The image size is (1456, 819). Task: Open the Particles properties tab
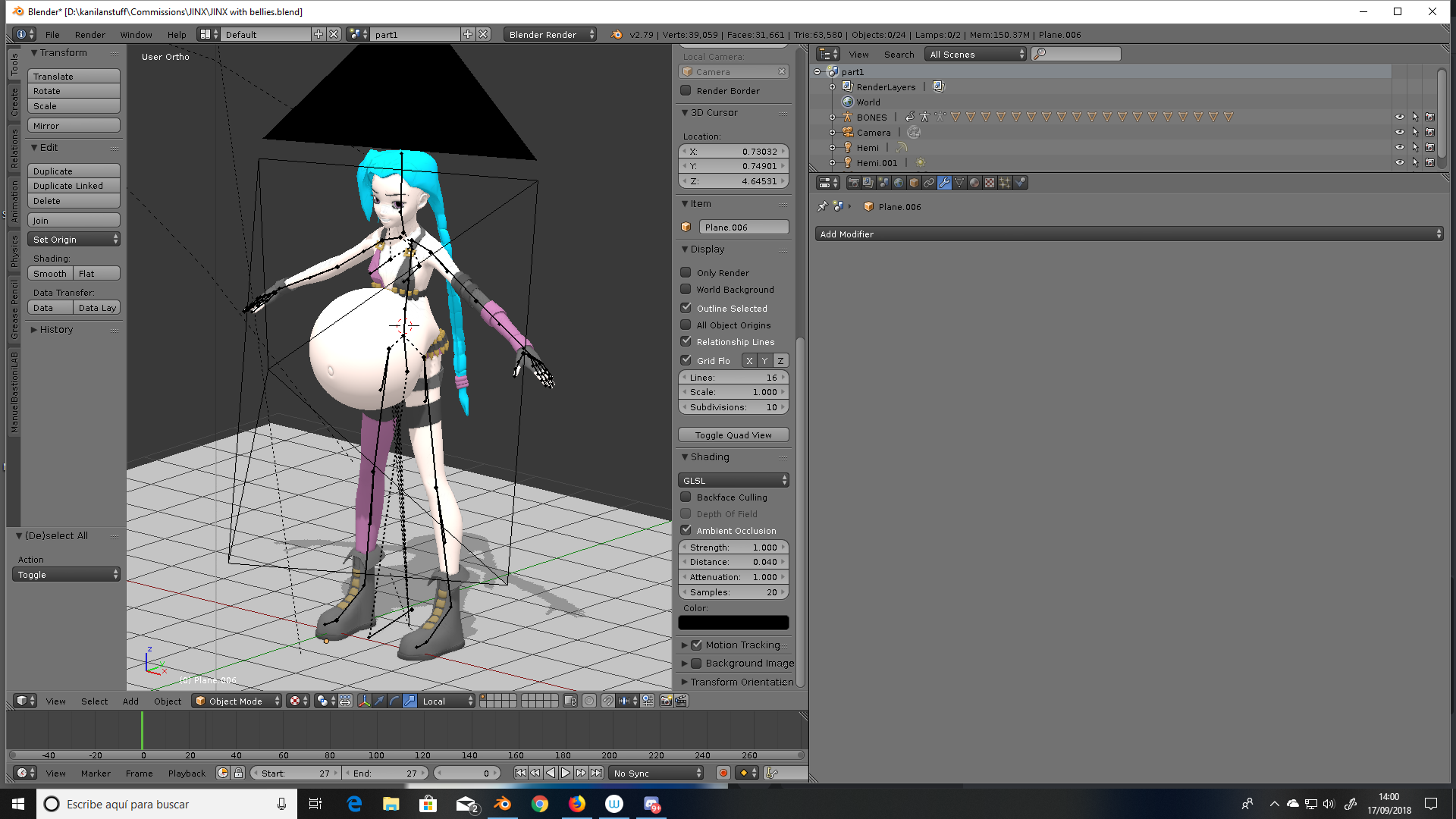pyautogui.click(x=1005, y=183)
